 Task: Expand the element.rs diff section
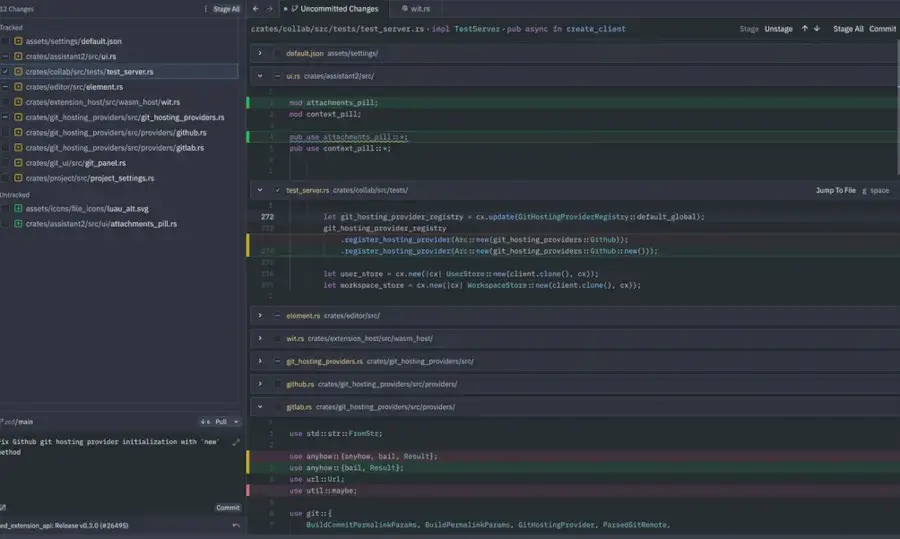click(260, 316)
